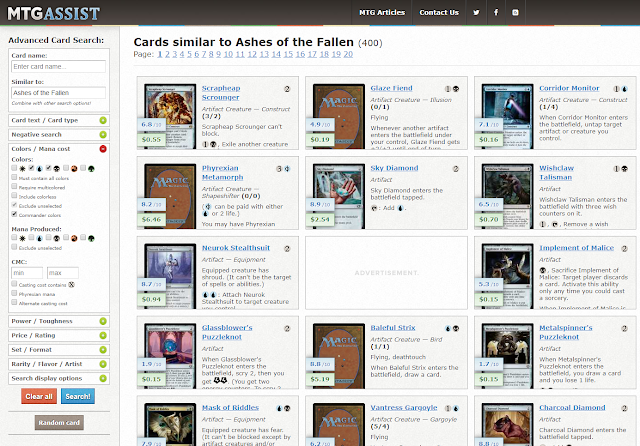This screenshot has height=446, width=640.
Task: Collapse Colors / Mana cost section
Action: pos(103,149)
